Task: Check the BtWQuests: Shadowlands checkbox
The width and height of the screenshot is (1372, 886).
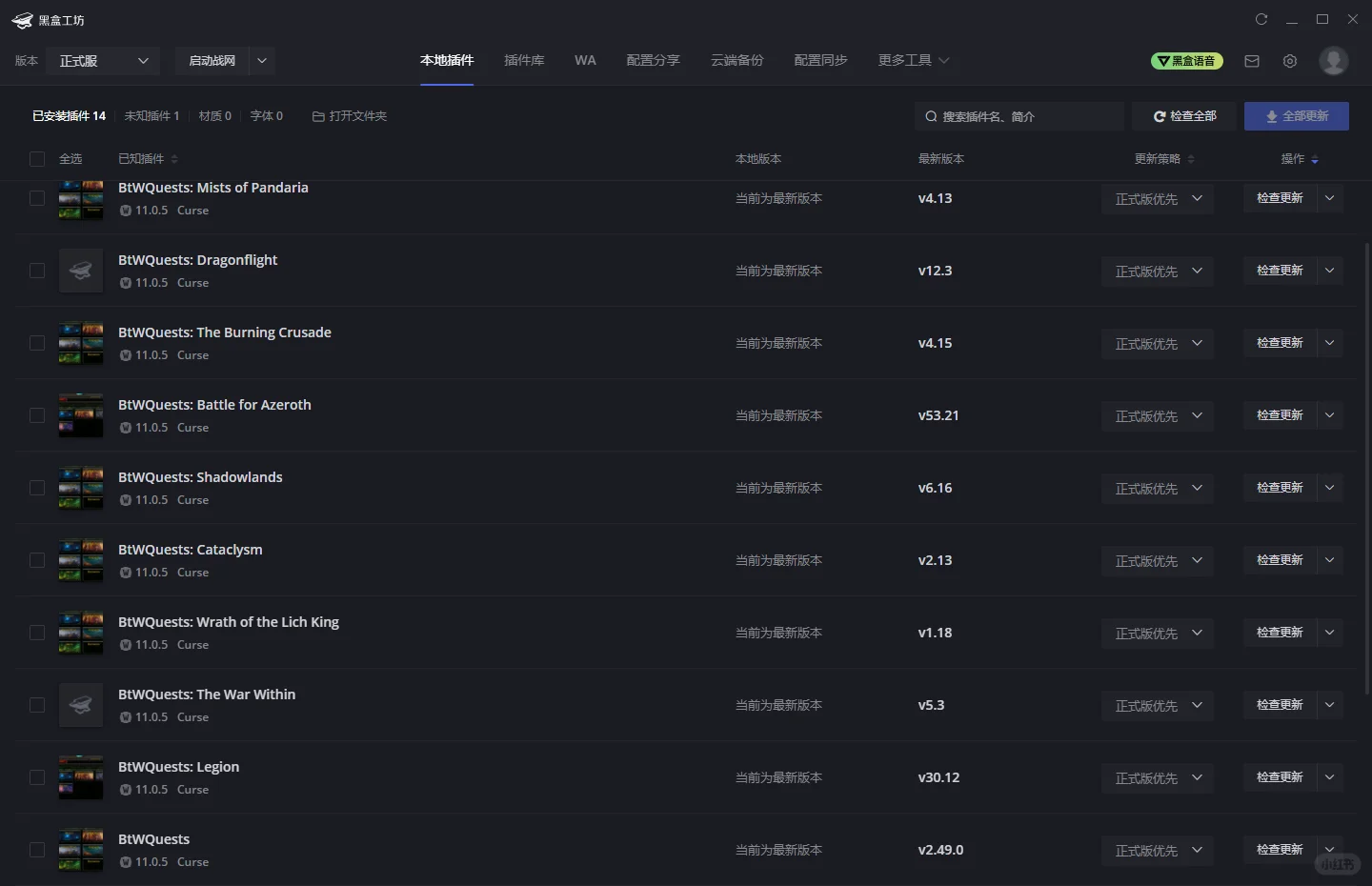Action: [x=37, y=488]
